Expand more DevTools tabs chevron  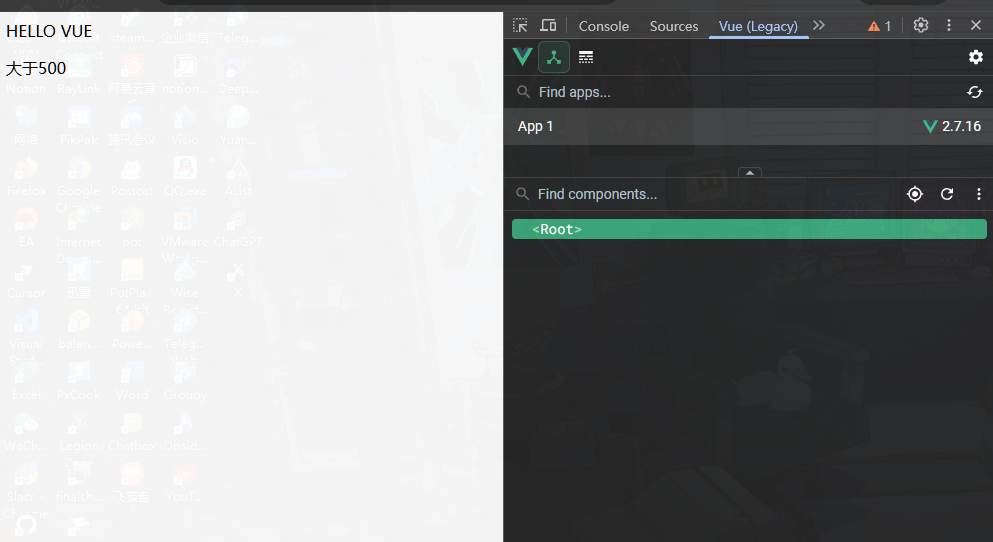[x=819, y=25]
